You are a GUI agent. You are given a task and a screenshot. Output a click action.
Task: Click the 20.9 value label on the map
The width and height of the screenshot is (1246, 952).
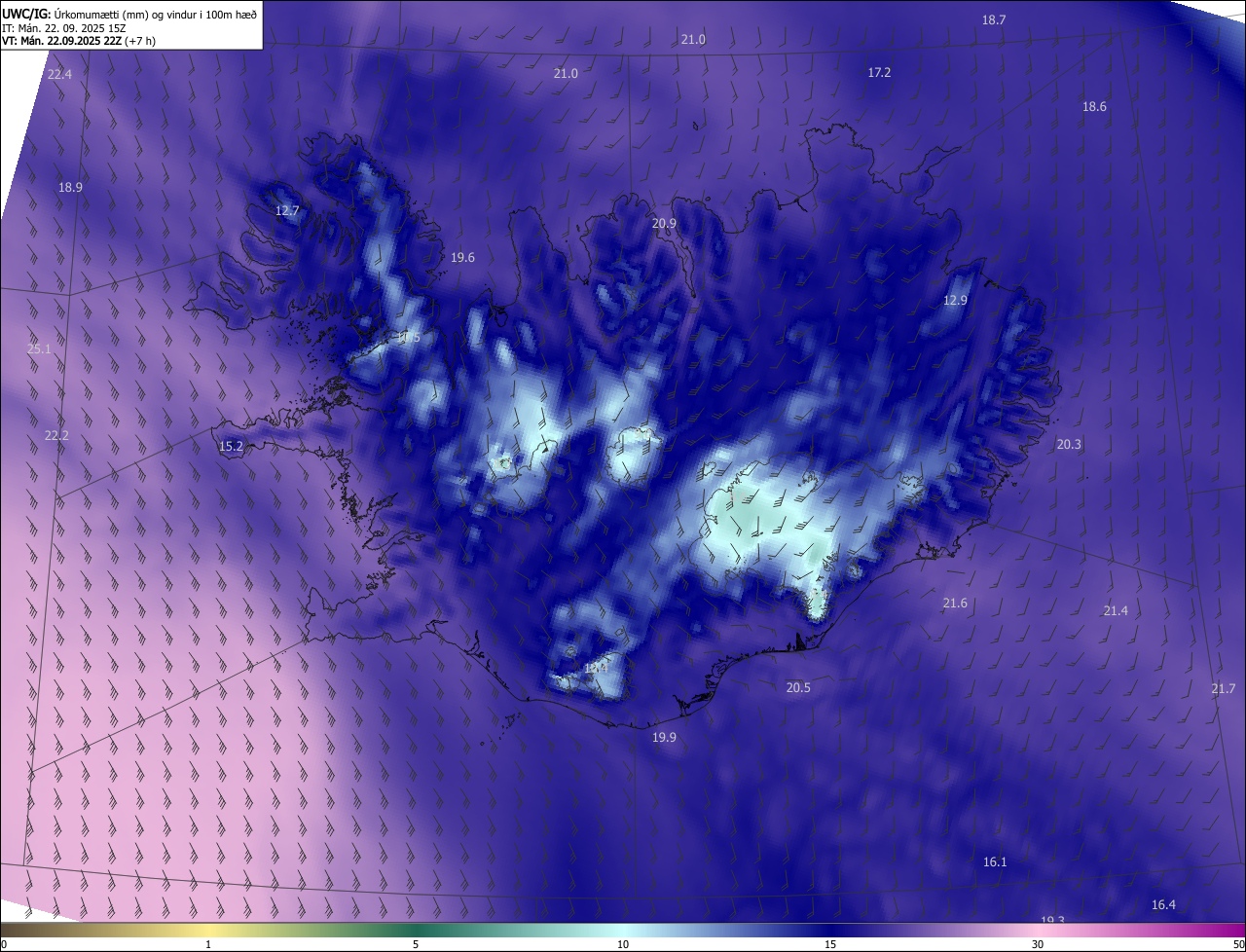point(664,223)
